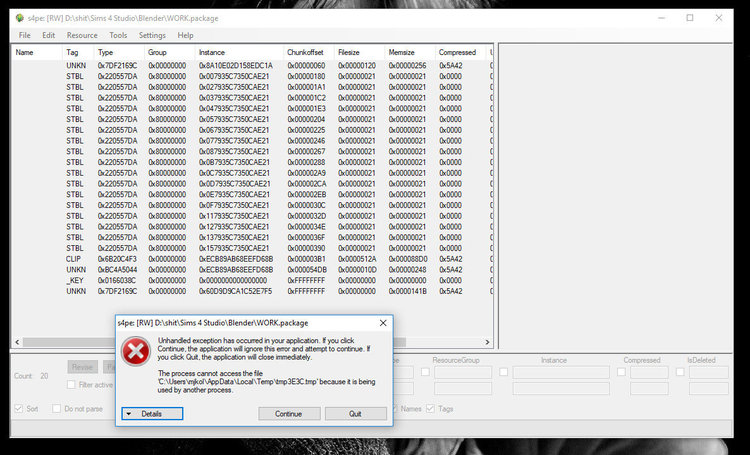Sort by the Filesize column header

click(x=359, y=52)
